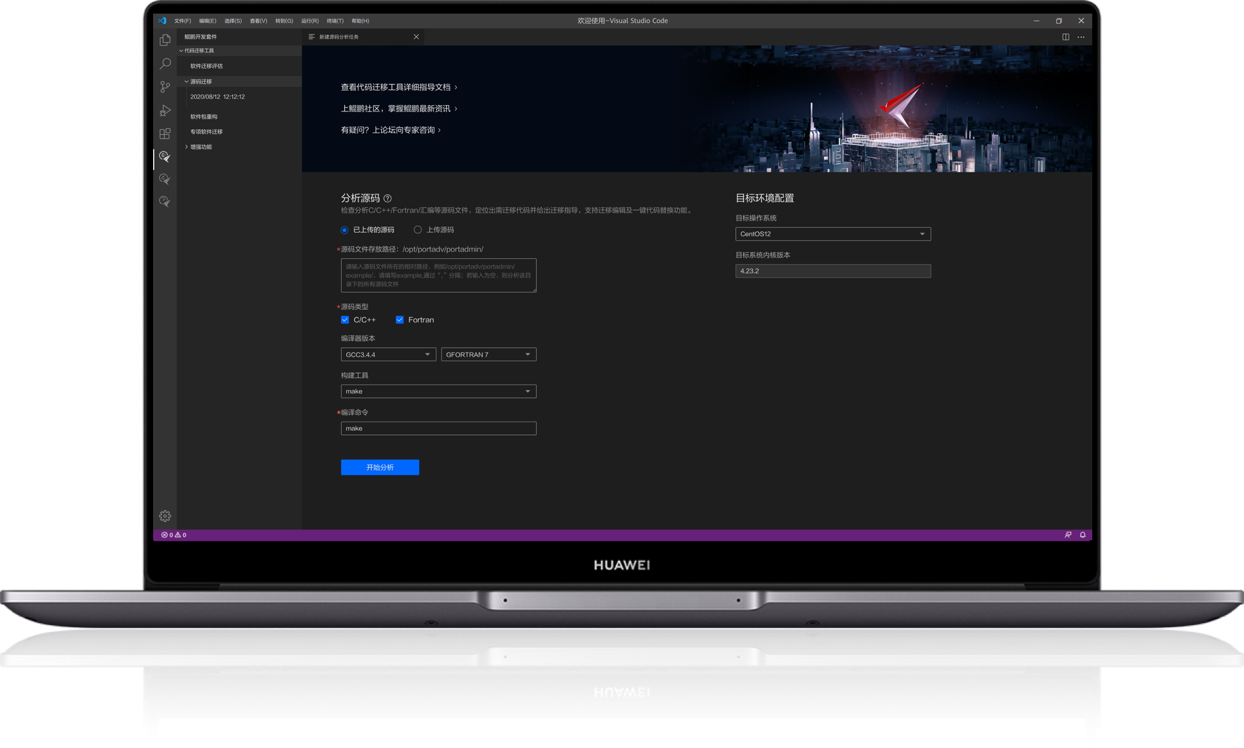Click the 目标环境配置 heading
Screen dimensions: 1244x748
click(765, 198)
